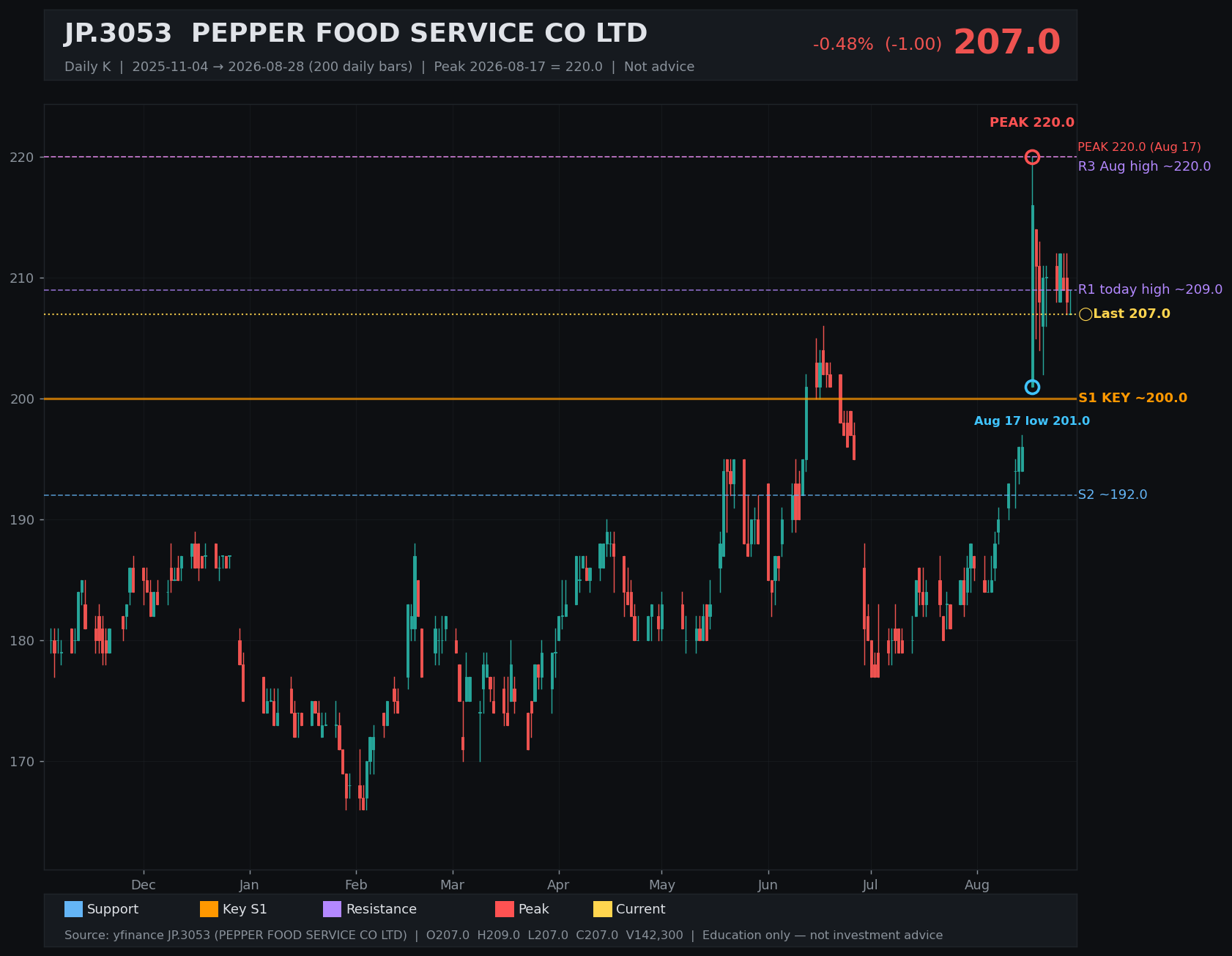Click the Peak legend text
1232x956 pixels.
534,909
